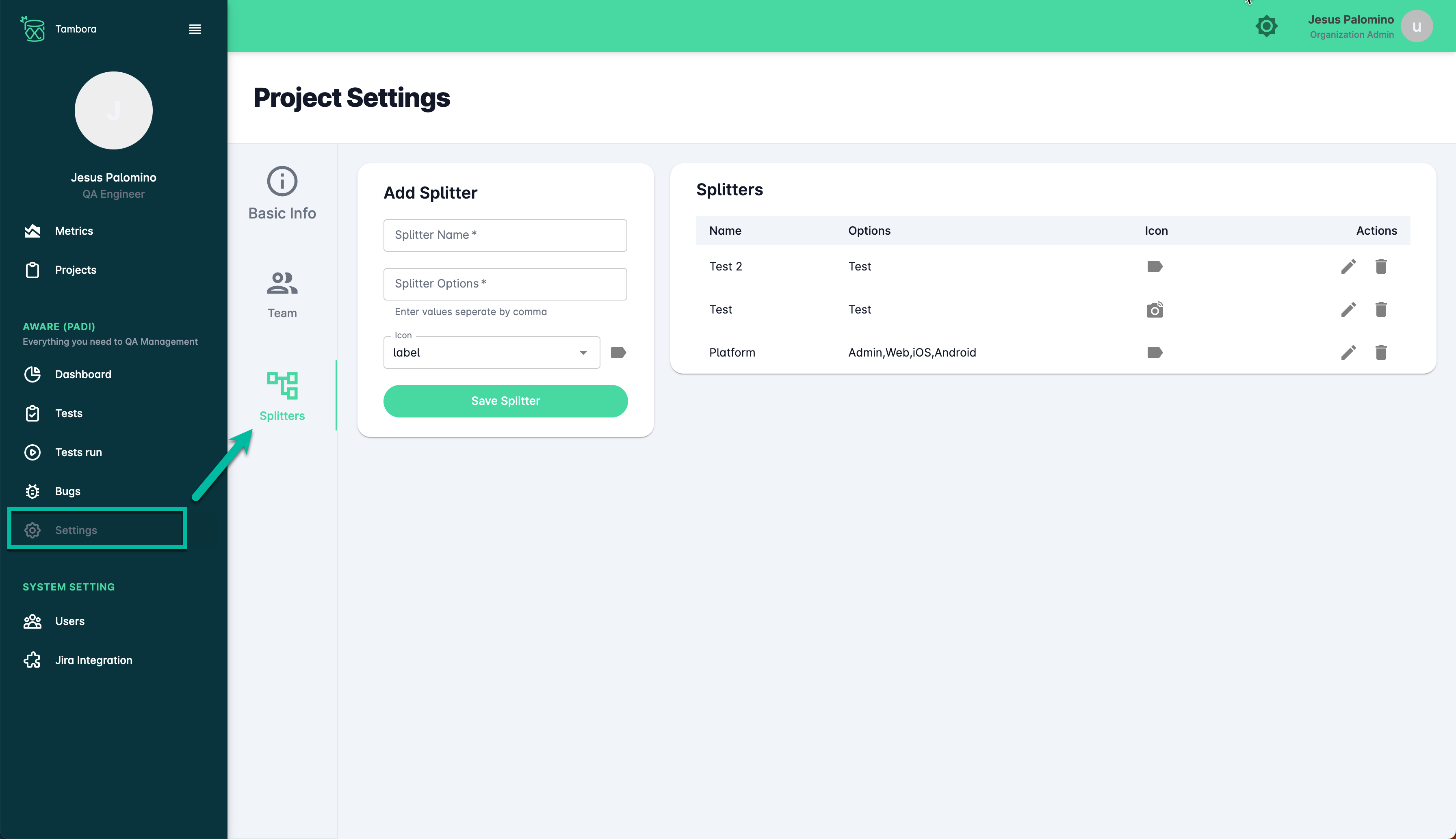Click the Tests run play icon
Screen dimensions: 1456x839
(x=32, y=452)
